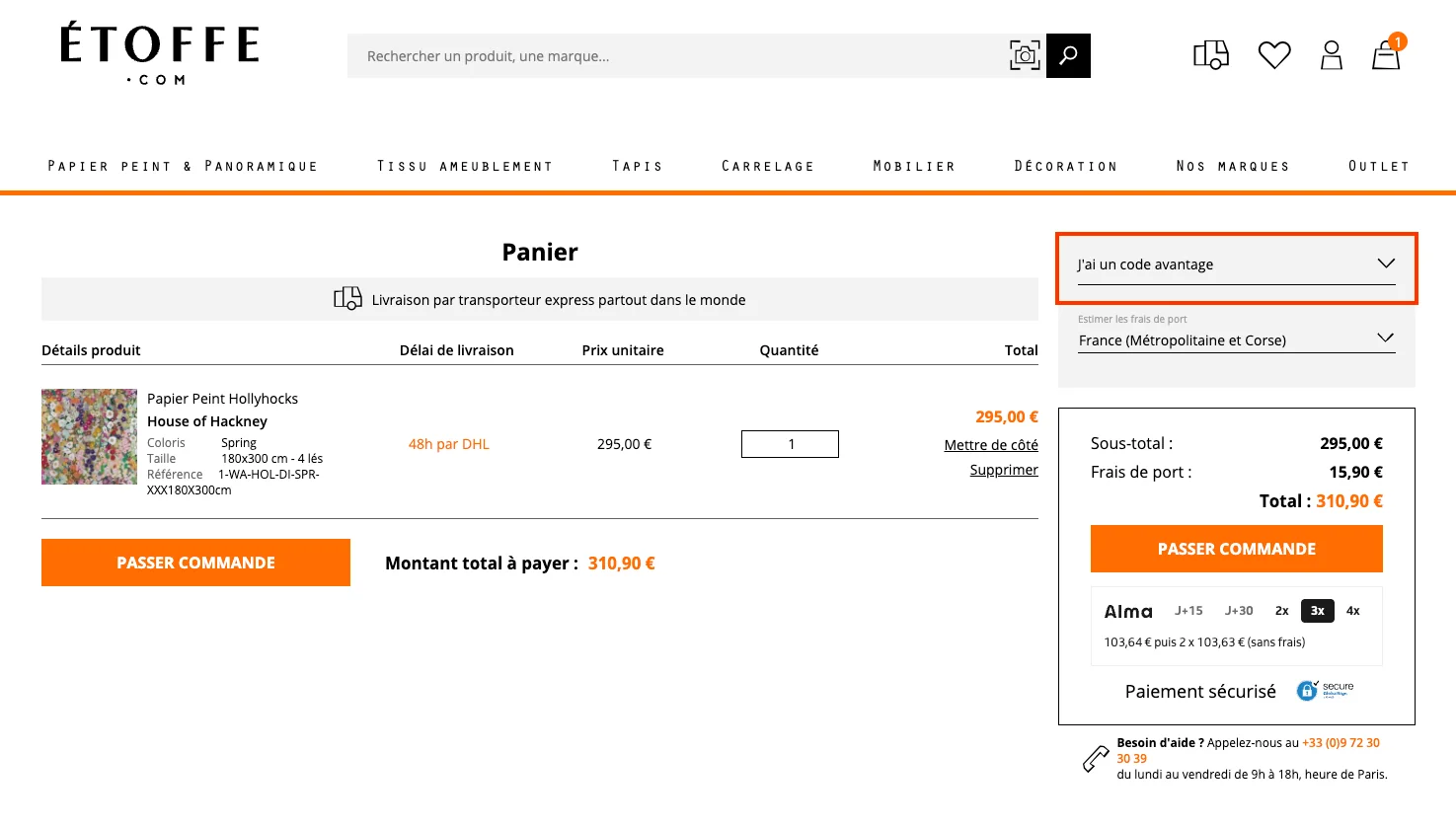
Task: Click the "Panier" page heading
Action: [540, 252]
